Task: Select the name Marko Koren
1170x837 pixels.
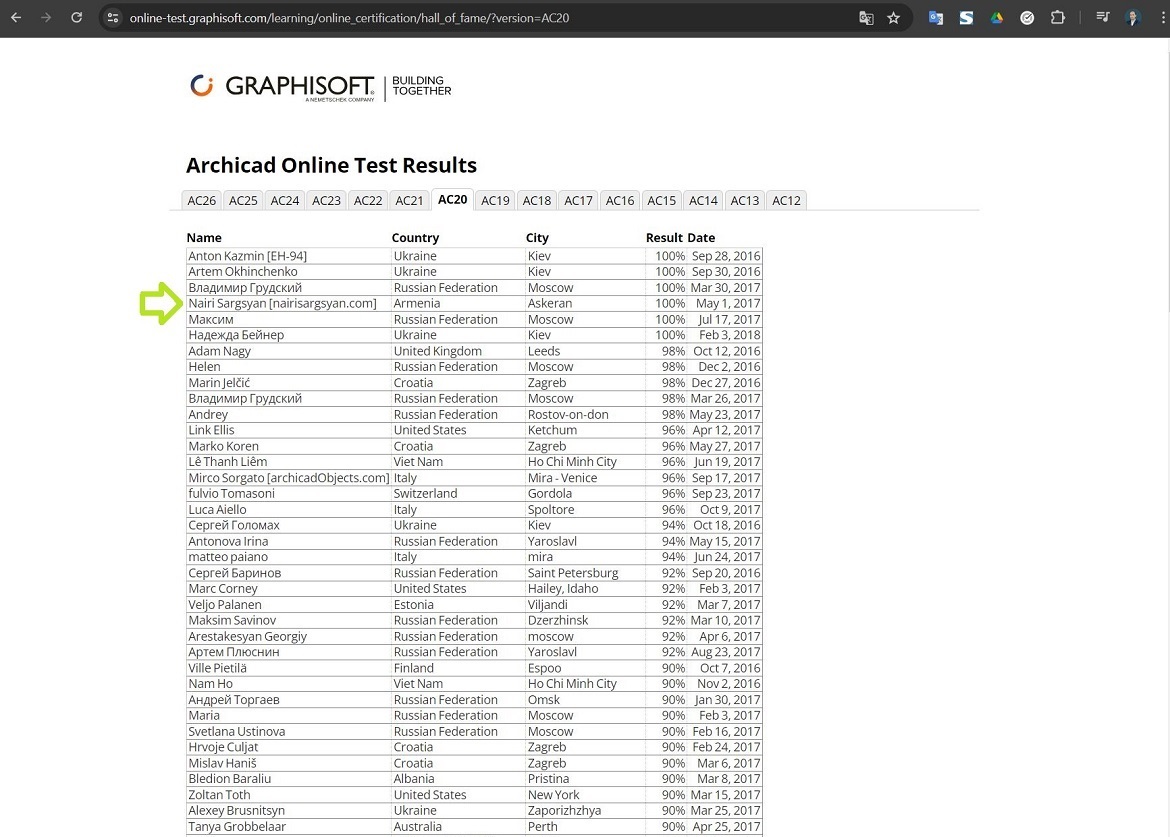Action: [224, 446]
